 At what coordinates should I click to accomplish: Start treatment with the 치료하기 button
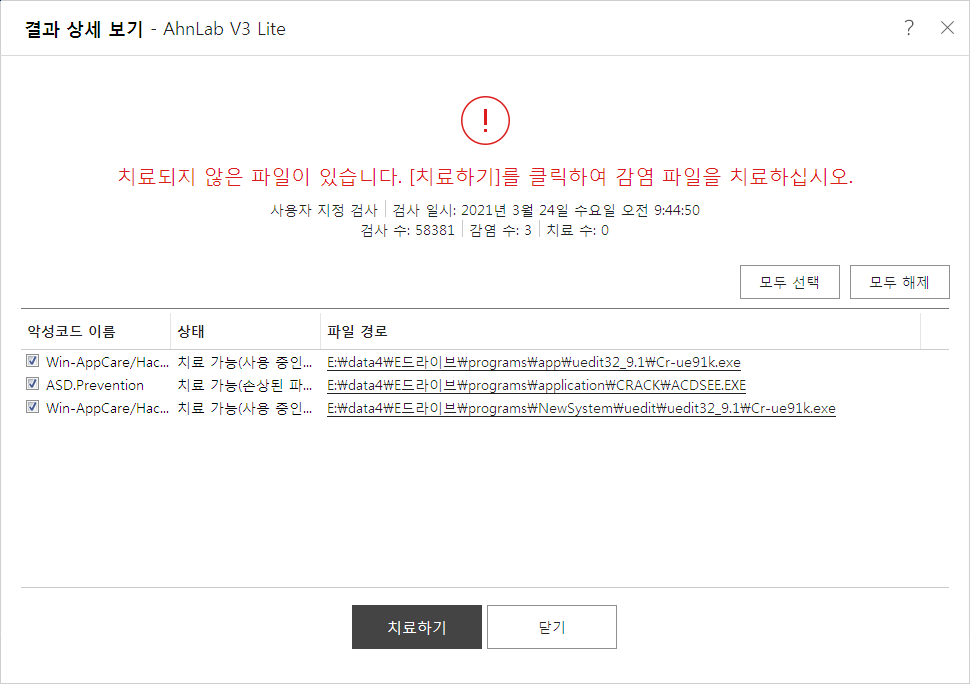416,627
